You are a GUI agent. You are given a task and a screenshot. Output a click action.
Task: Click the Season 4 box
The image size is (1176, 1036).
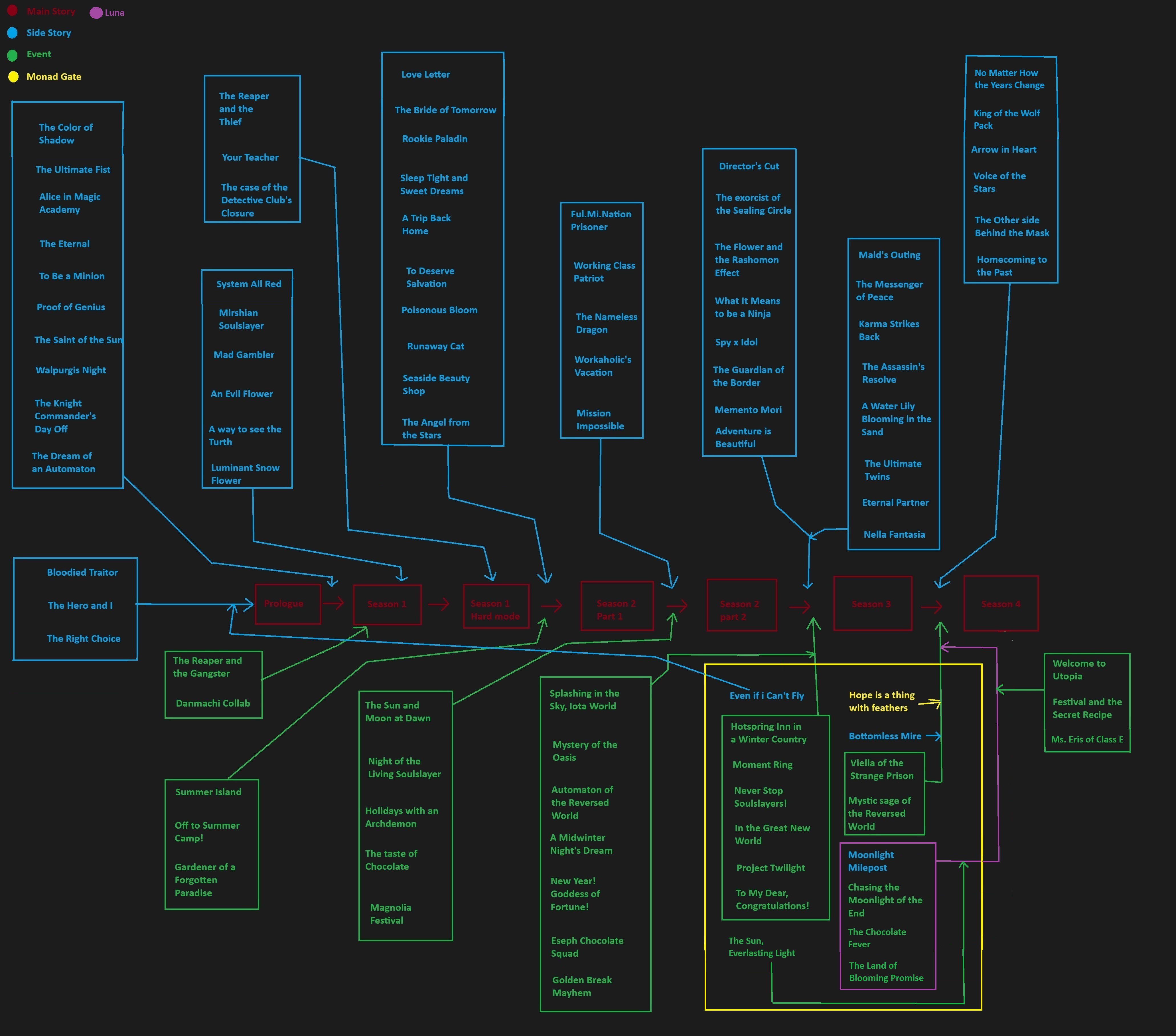tap(1001, 603)
